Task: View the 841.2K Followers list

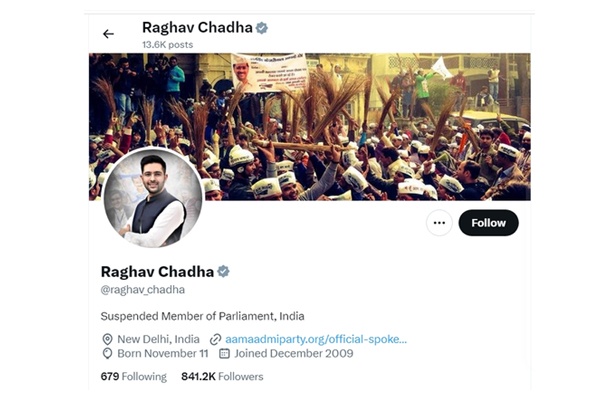Action: pos(222,377)
